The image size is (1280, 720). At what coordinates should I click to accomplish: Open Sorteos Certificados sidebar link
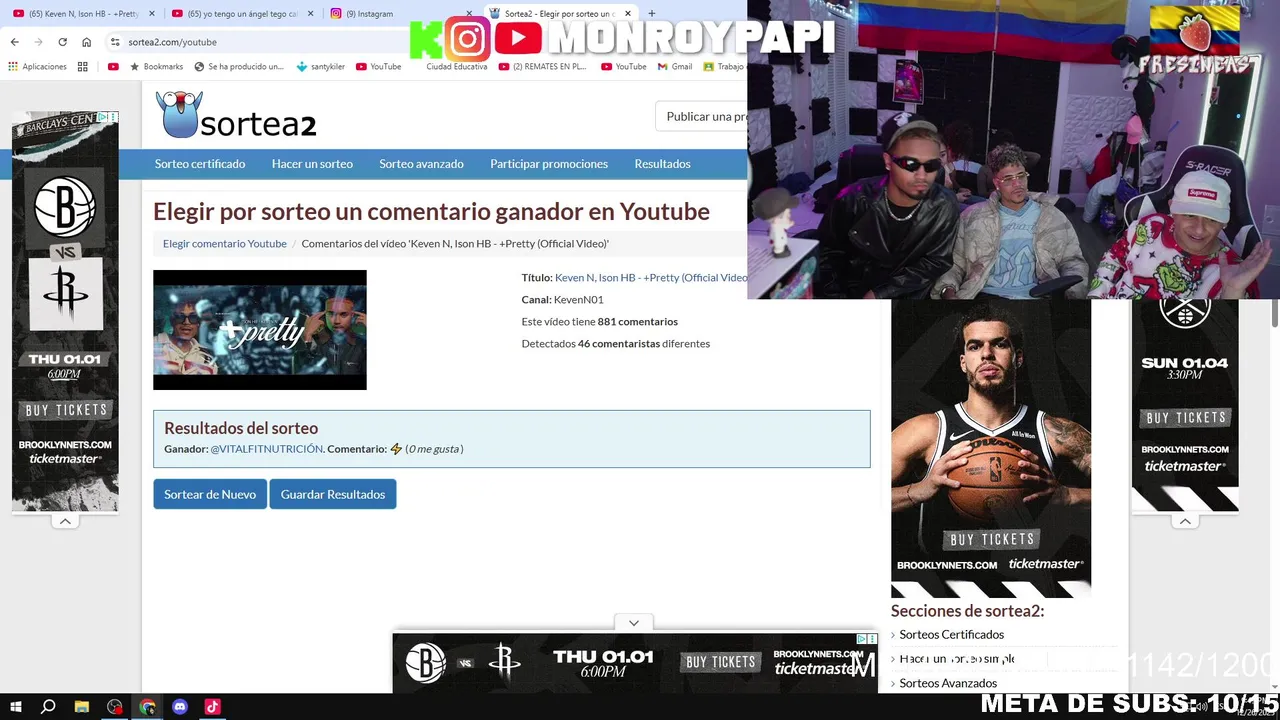951,635
